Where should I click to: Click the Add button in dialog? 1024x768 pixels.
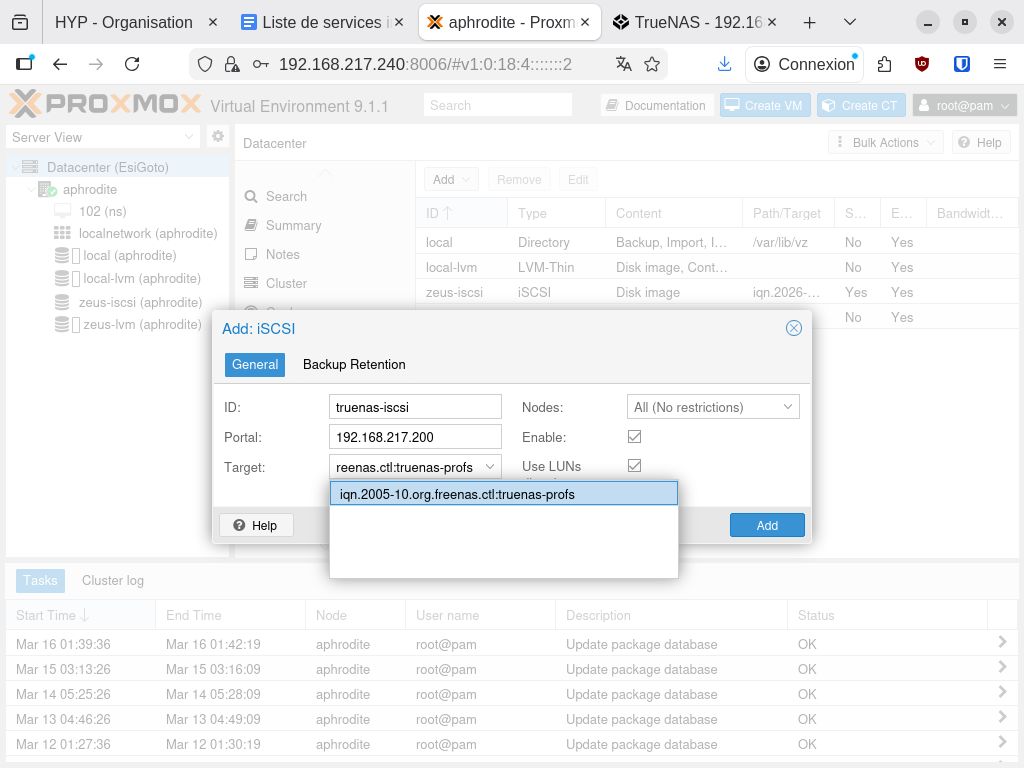coord(767,526)
